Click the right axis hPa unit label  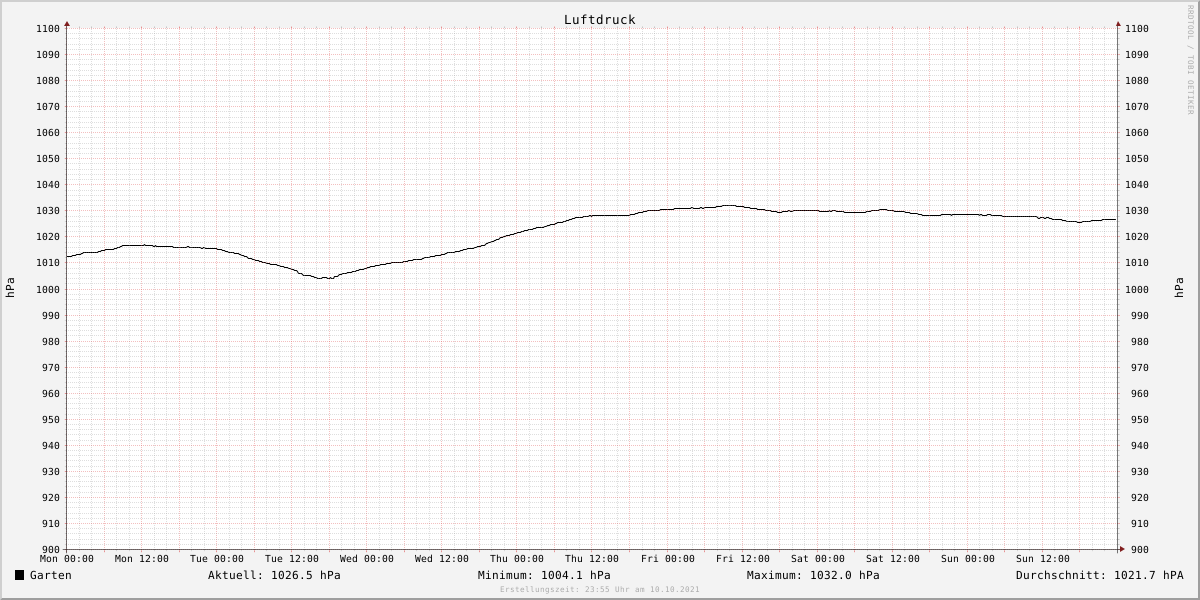(1180, 288)
